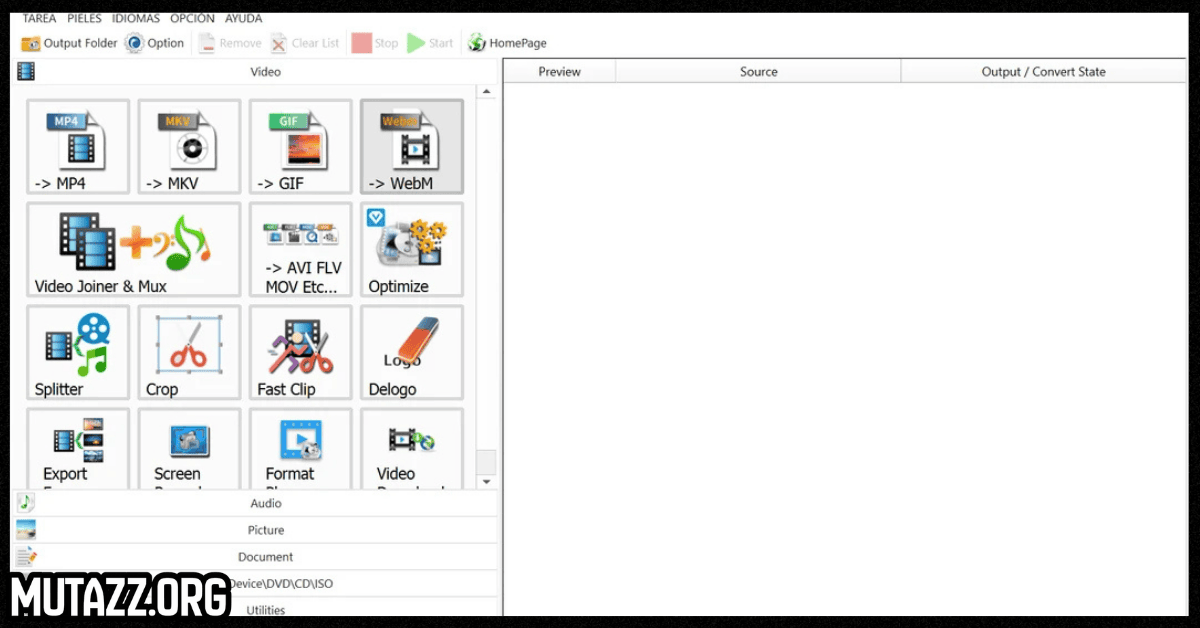Screen dimensions: 1200x628
Task: Open the -> GIF converter
Action: coord(300,146)
